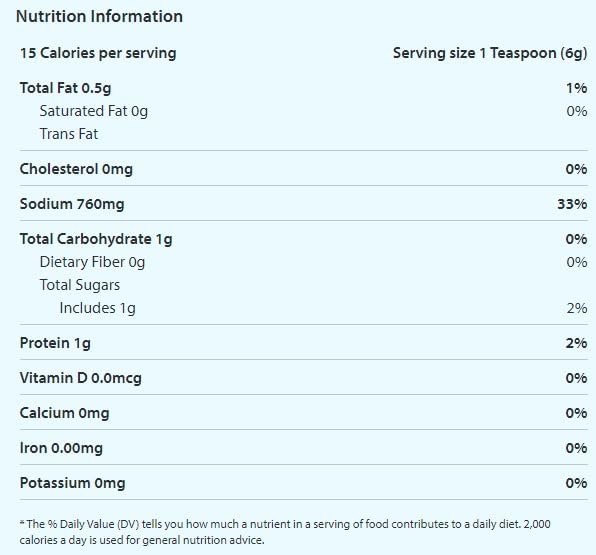Click the Calcium 0mg label

pos(64,413)
